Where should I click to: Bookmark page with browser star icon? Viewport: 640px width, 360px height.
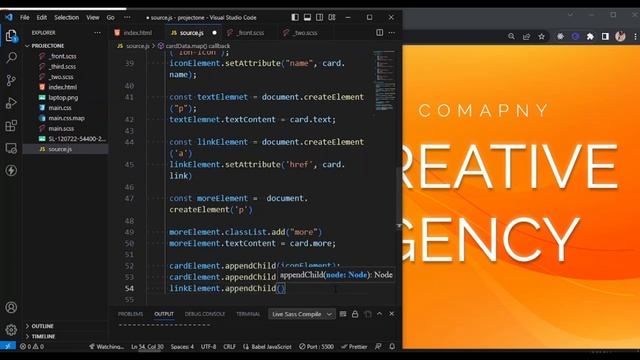point(542,36)
